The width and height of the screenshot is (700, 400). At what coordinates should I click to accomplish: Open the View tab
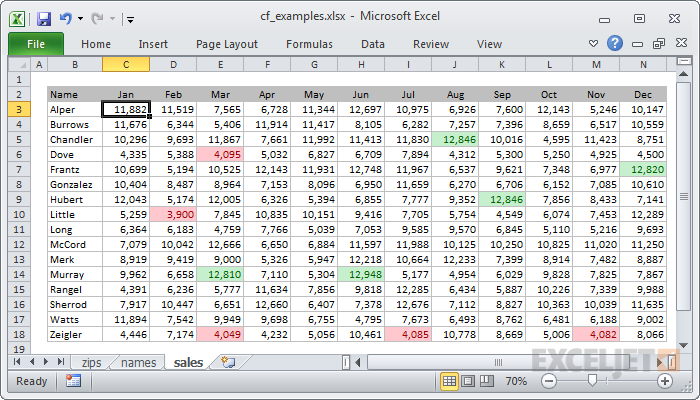[489, 44]
